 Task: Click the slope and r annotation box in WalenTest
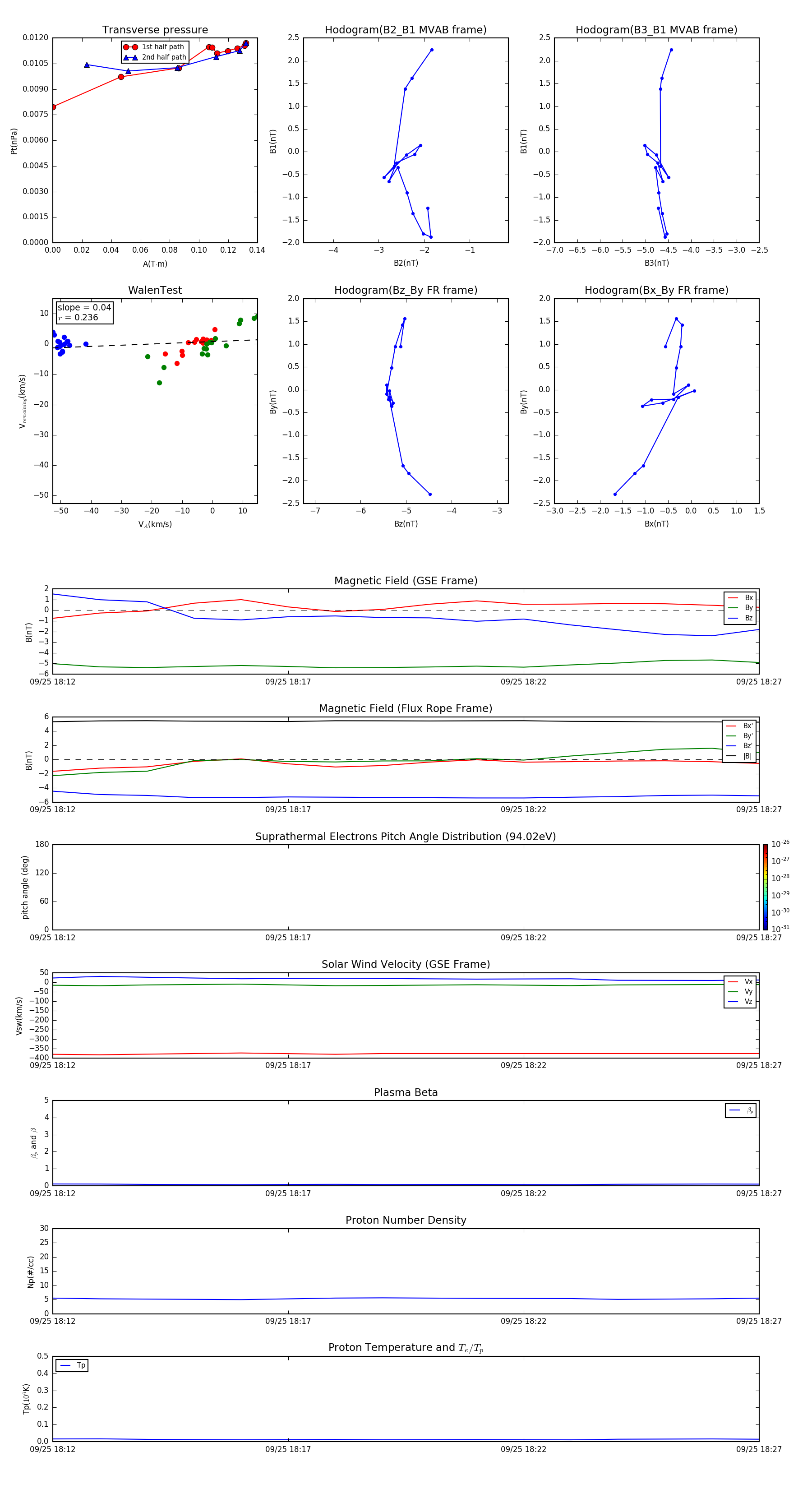click(84, 313)
